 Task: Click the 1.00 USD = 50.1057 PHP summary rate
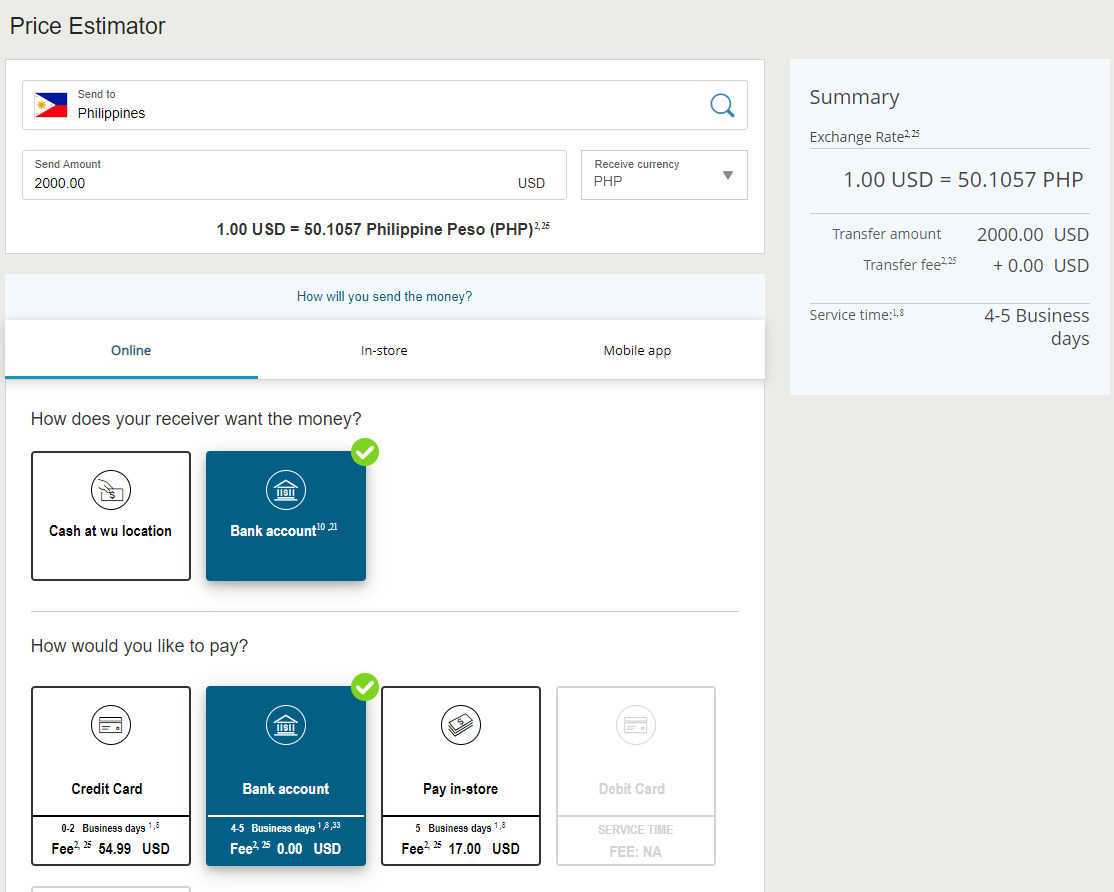click(963, 180)
